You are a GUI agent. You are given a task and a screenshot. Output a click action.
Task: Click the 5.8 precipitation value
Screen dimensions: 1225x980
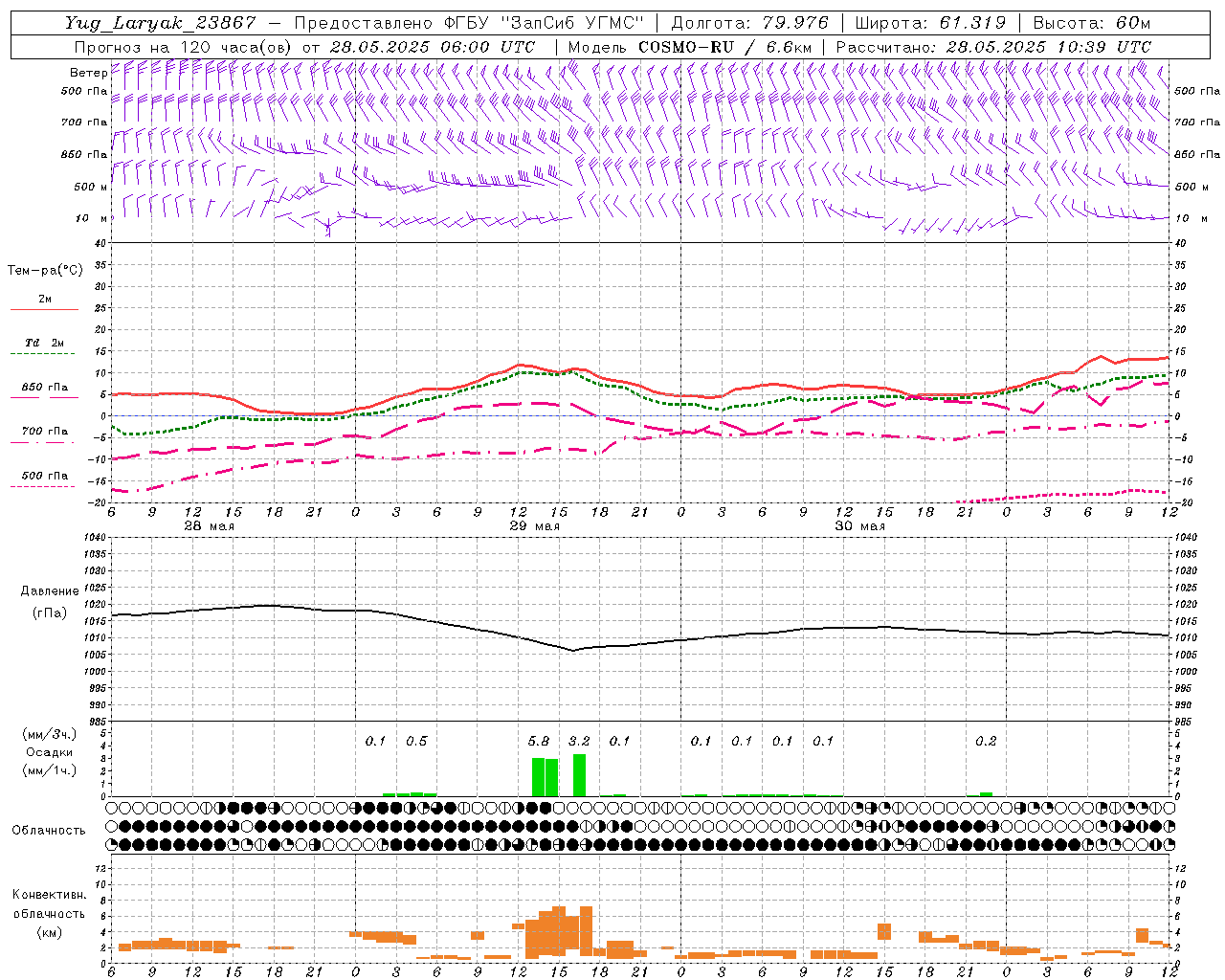click(539, 741)
